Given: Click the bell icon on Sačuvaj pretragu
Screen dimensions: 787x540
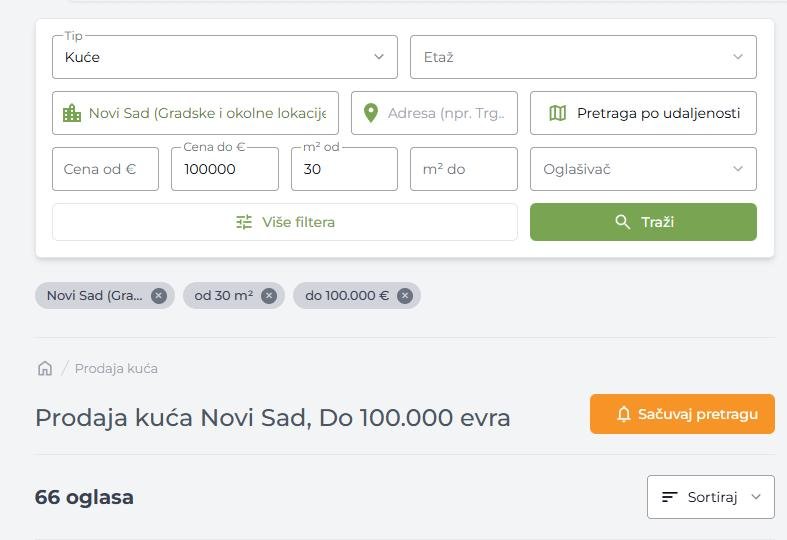Looking at the screenshot, I should [x=624, y=414].
